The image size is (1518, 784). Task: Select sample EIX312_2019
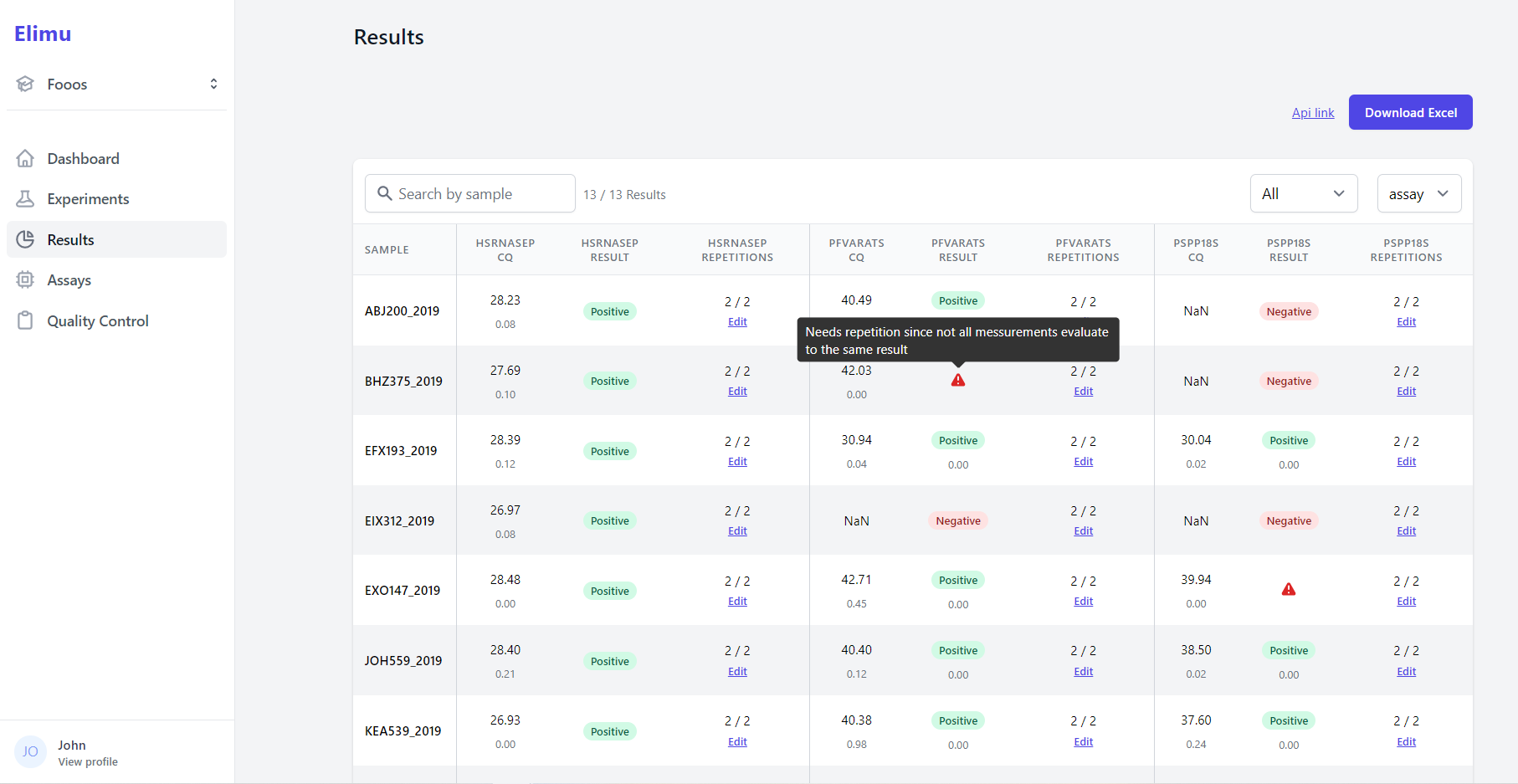pyautogui.click(x=399, y=520)
